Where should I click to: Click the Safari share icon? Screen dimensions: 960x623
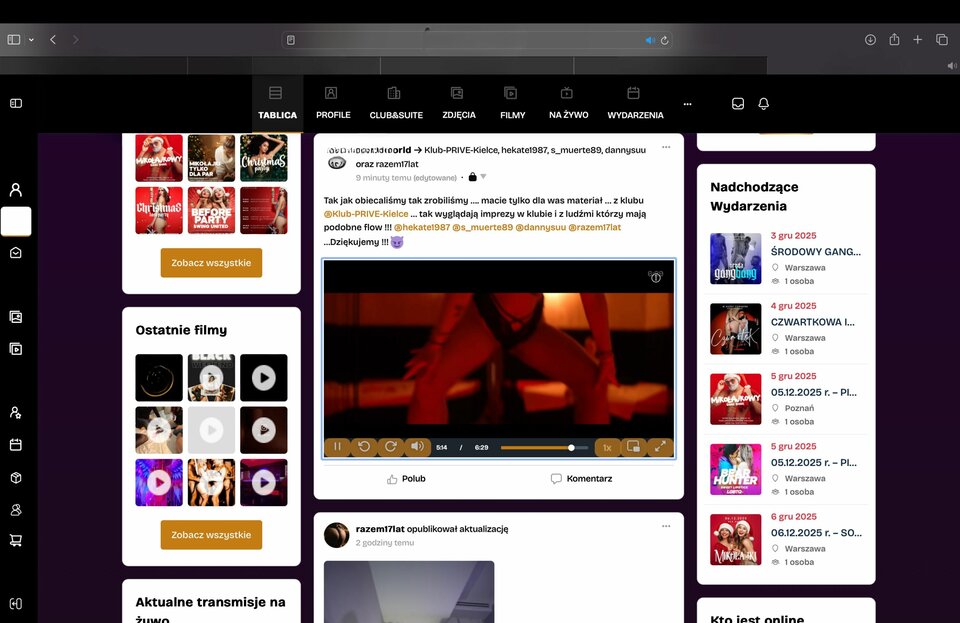[894, 40]
